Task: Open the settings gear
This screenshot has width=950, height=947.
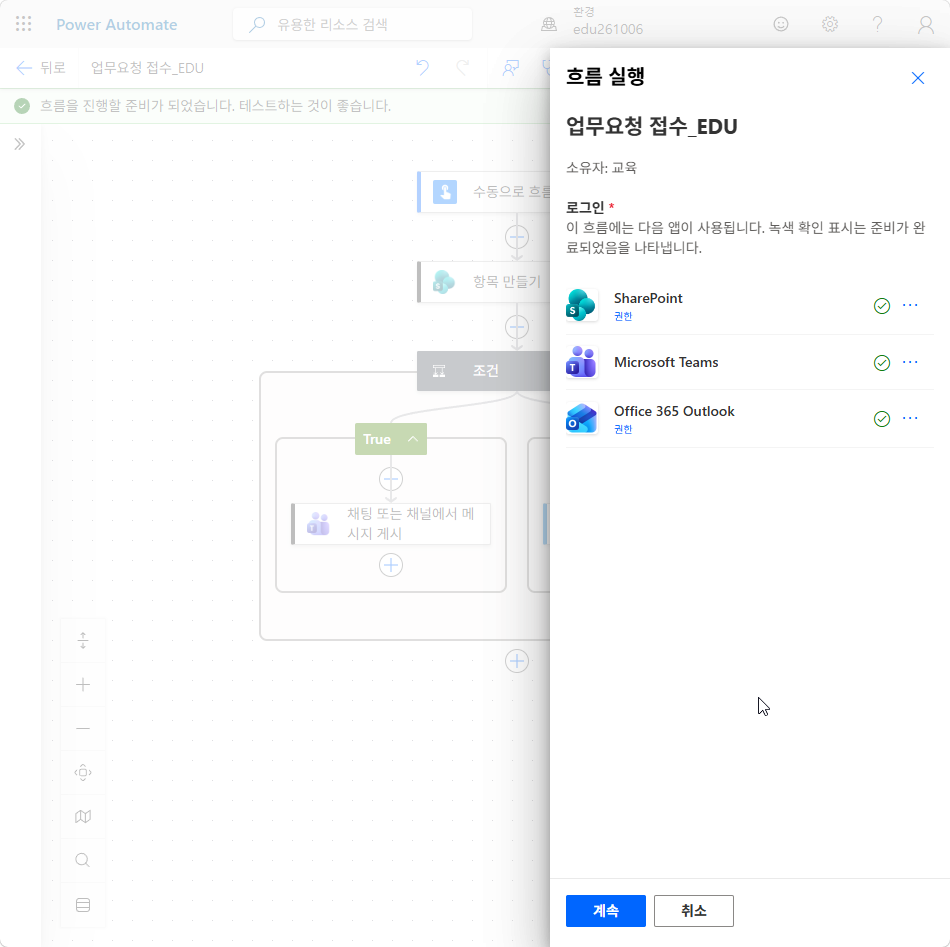Action: [x=829, y=24]
